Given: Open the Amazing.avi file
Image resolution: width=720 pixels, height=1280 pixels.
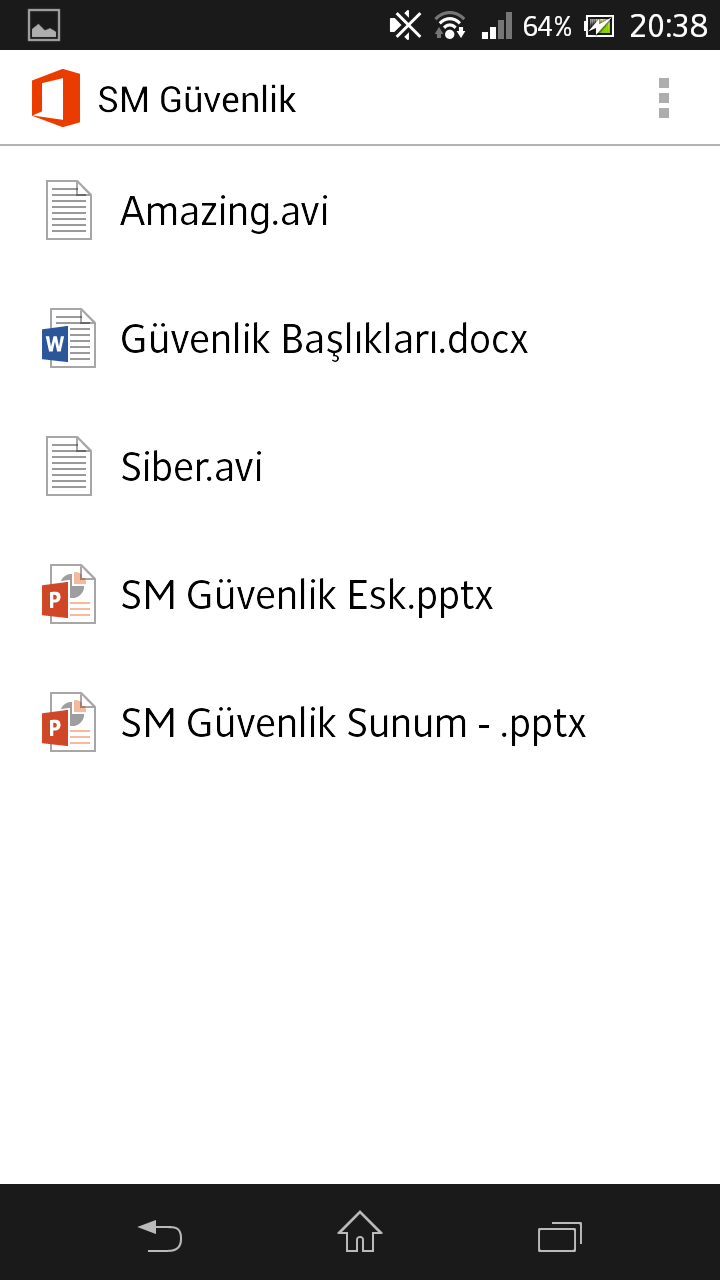Looking at the screenshot, I should (360, 210).
